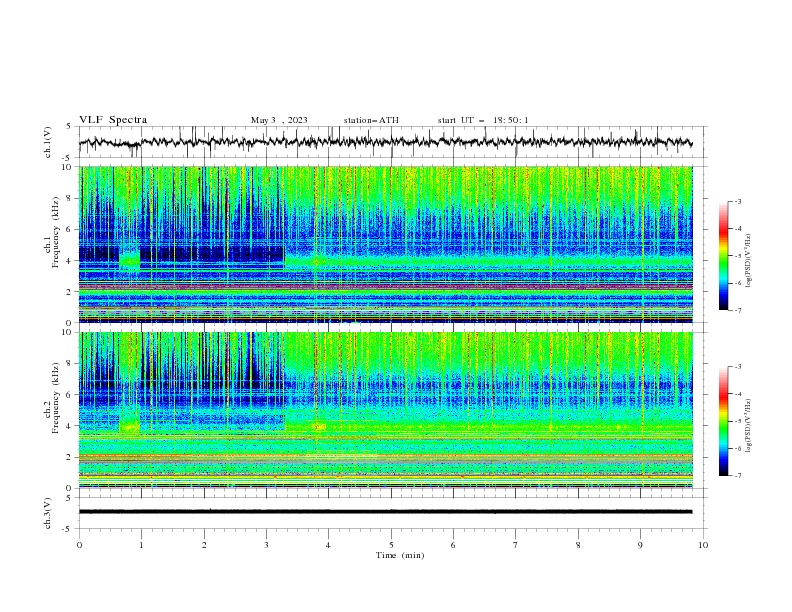Click the "-6" label on the ch.1 colorbar
Image resolution: width=792 pixels, height=612 pixels.
coord(738,283)
